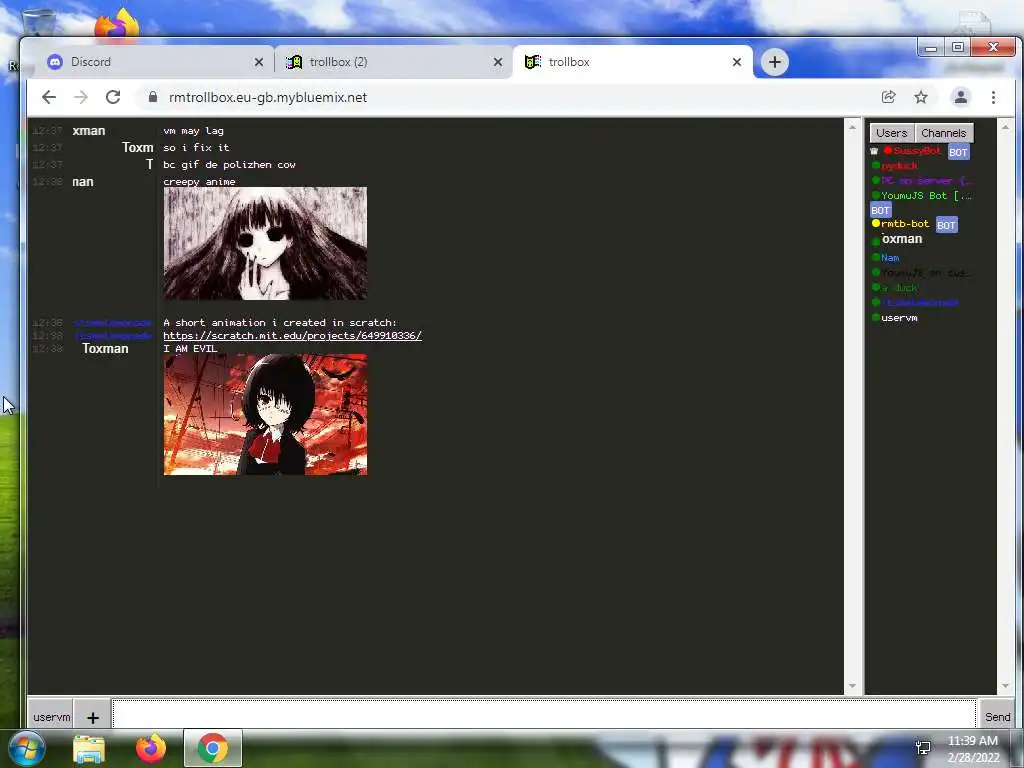Open the creepy anime grayscale image
This screenshot has width=1024, height=768.
click(265, 244)
